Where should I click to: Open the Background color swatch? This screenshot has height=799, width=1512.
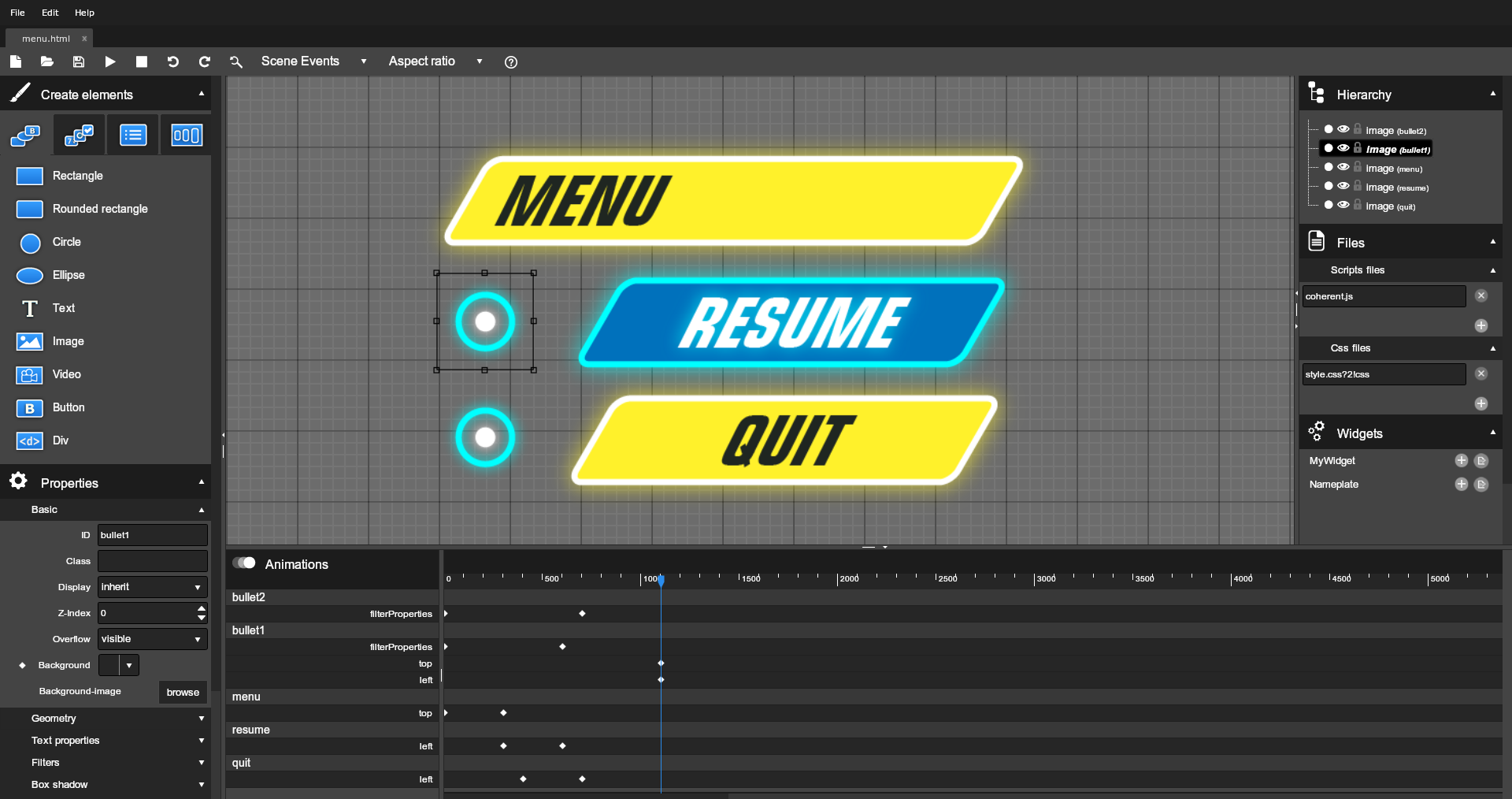click(x=109, y=665)
